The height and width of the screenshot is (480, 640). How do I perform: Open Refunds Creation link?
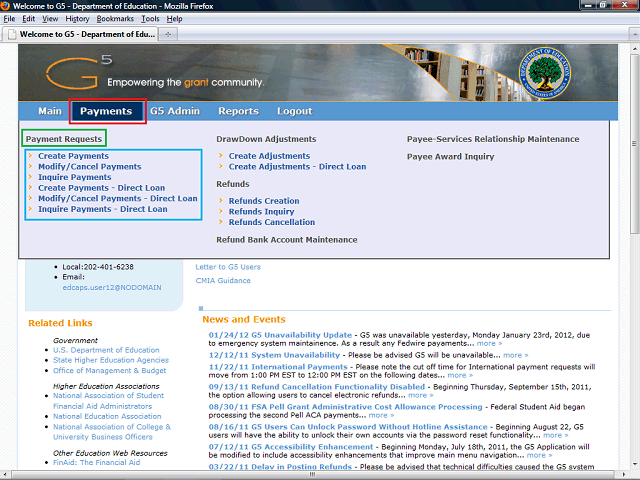pos(264,201)
